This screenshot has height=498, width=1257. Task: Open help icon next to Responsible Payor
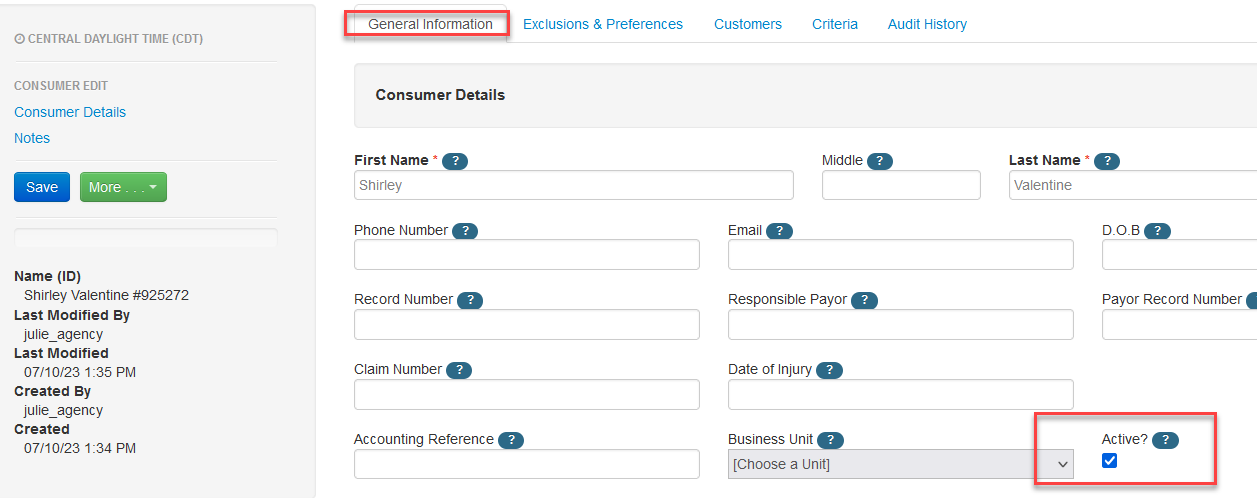[x=864, y=300]
